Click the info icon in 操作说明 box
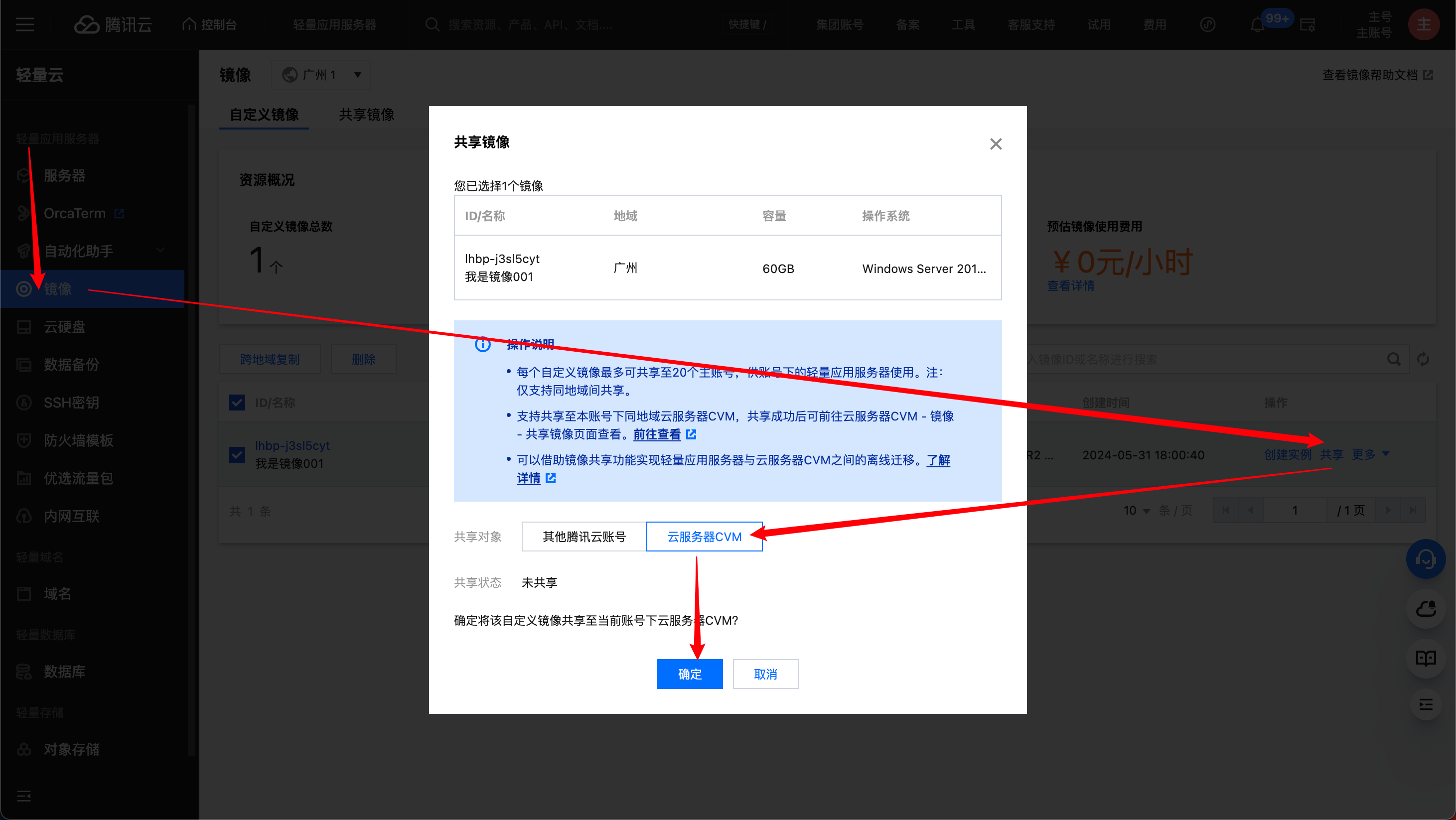The height and width of the screenshot is (820, 1456). coord(483,344)
